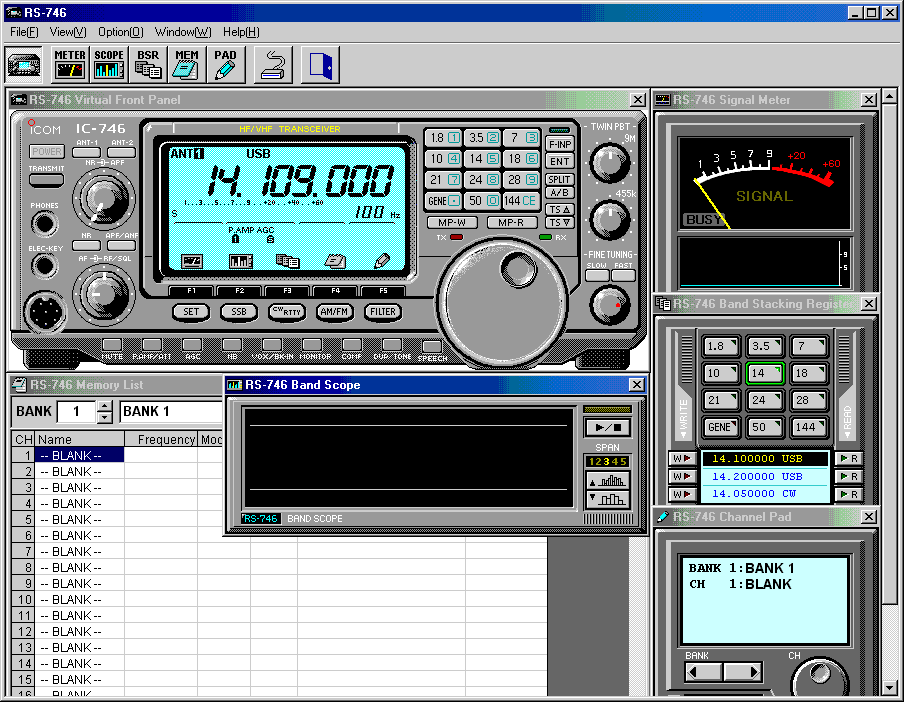Open the SCOPE toolbar icon

coord(109,65)
